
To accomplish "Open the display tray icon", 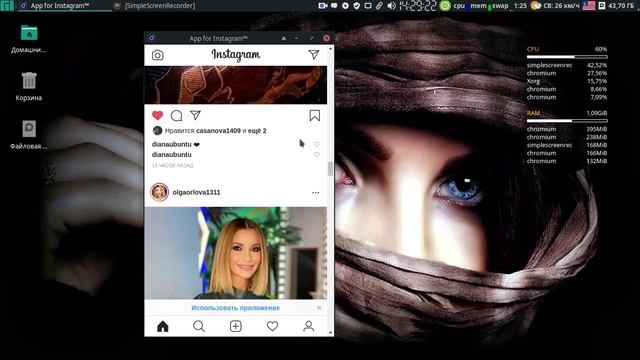I will (368, 6).
